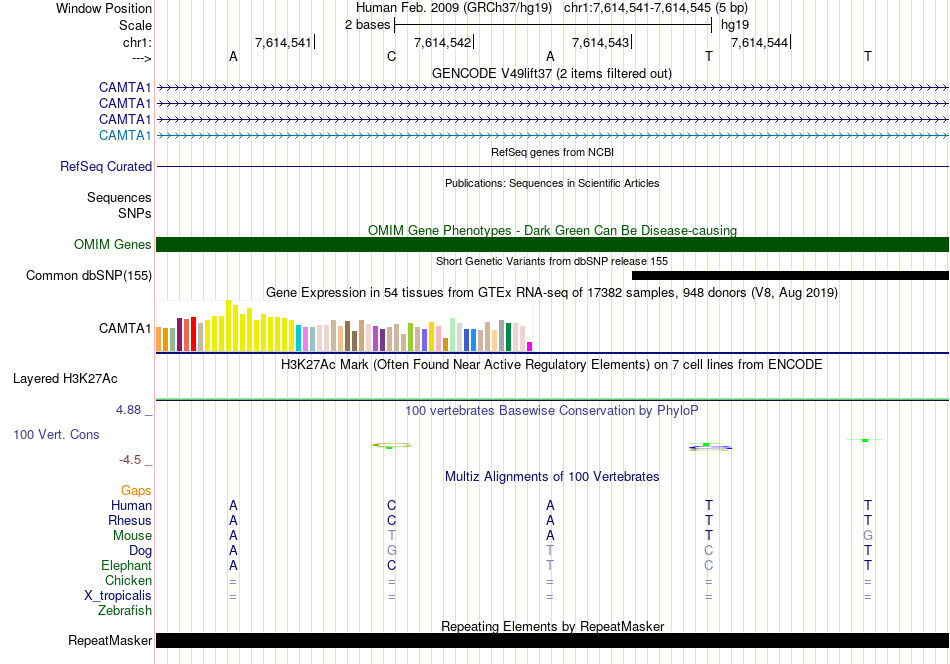Click the Elephant alignment row label
The height and width of the screenshot is (664, 950).
point(126,565)
